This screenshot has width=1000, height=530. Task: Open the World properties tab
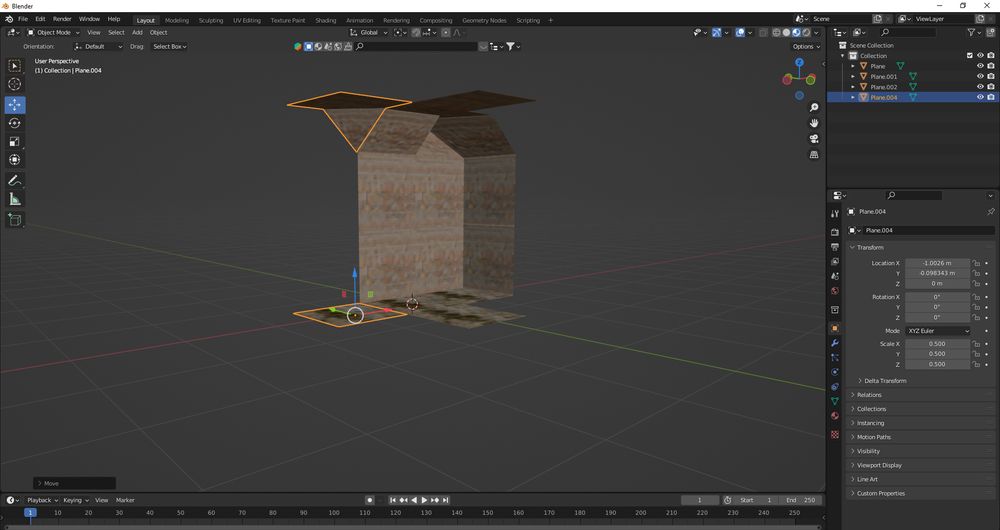pos(835,291)
